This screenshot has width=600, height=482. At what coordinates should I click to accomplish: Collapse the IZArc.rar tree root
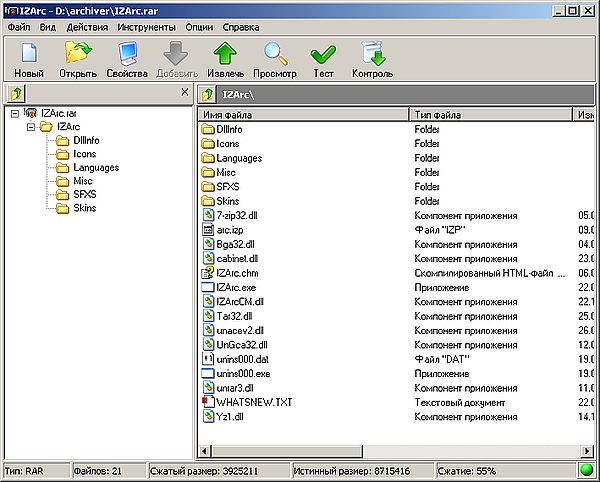(x=15, y=114)
